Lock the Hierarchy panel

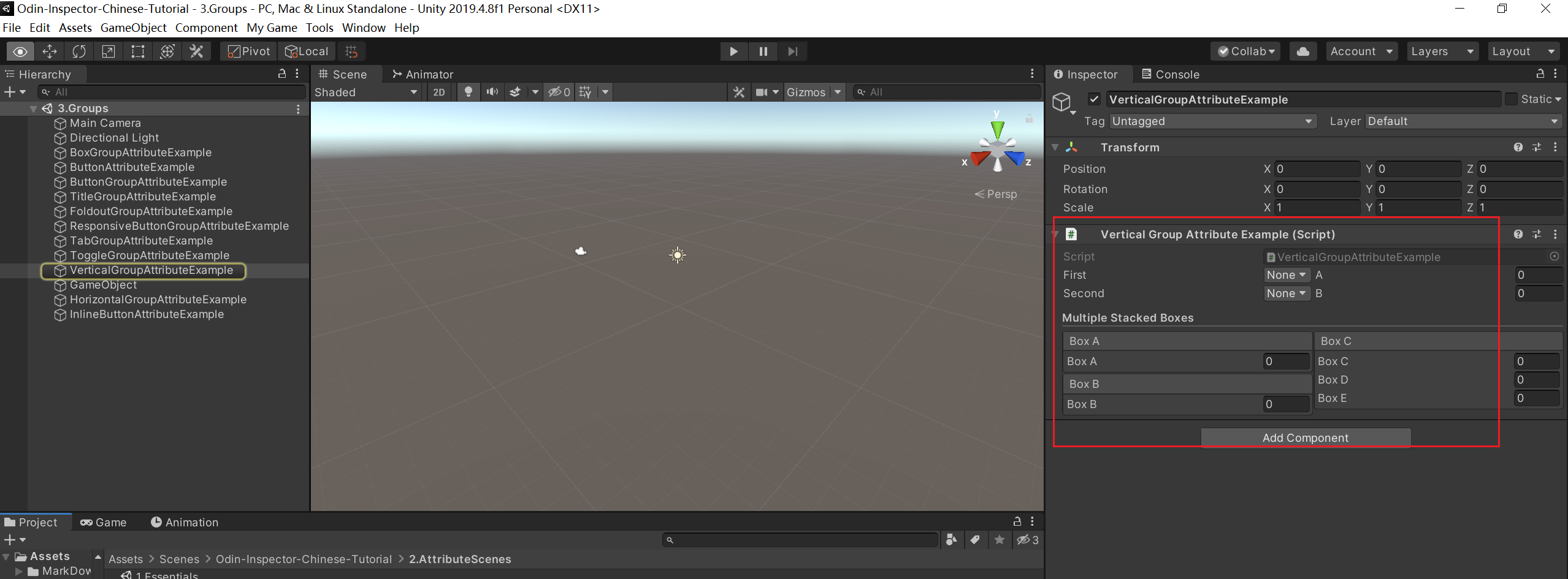[x=282, y=74]
